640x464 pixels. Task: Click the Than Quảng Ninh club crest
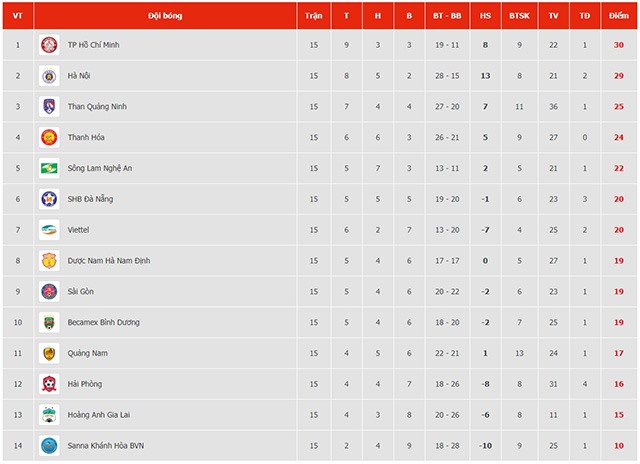49,107
